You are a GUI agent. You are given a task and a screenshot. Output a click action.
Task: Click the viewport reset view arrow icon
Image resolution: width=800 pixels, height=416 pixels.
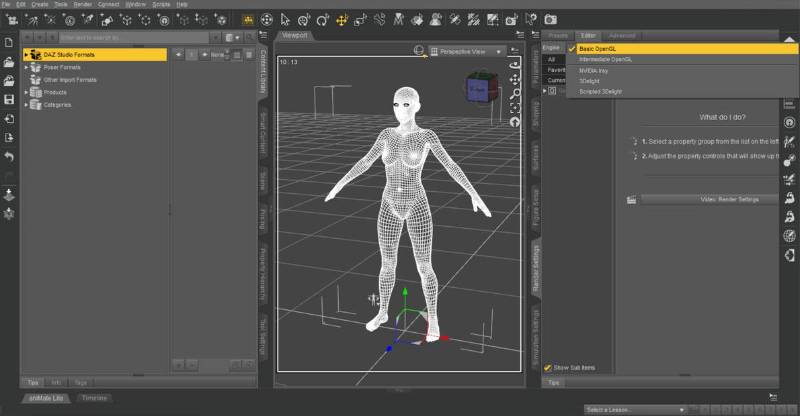click(515, 122)
